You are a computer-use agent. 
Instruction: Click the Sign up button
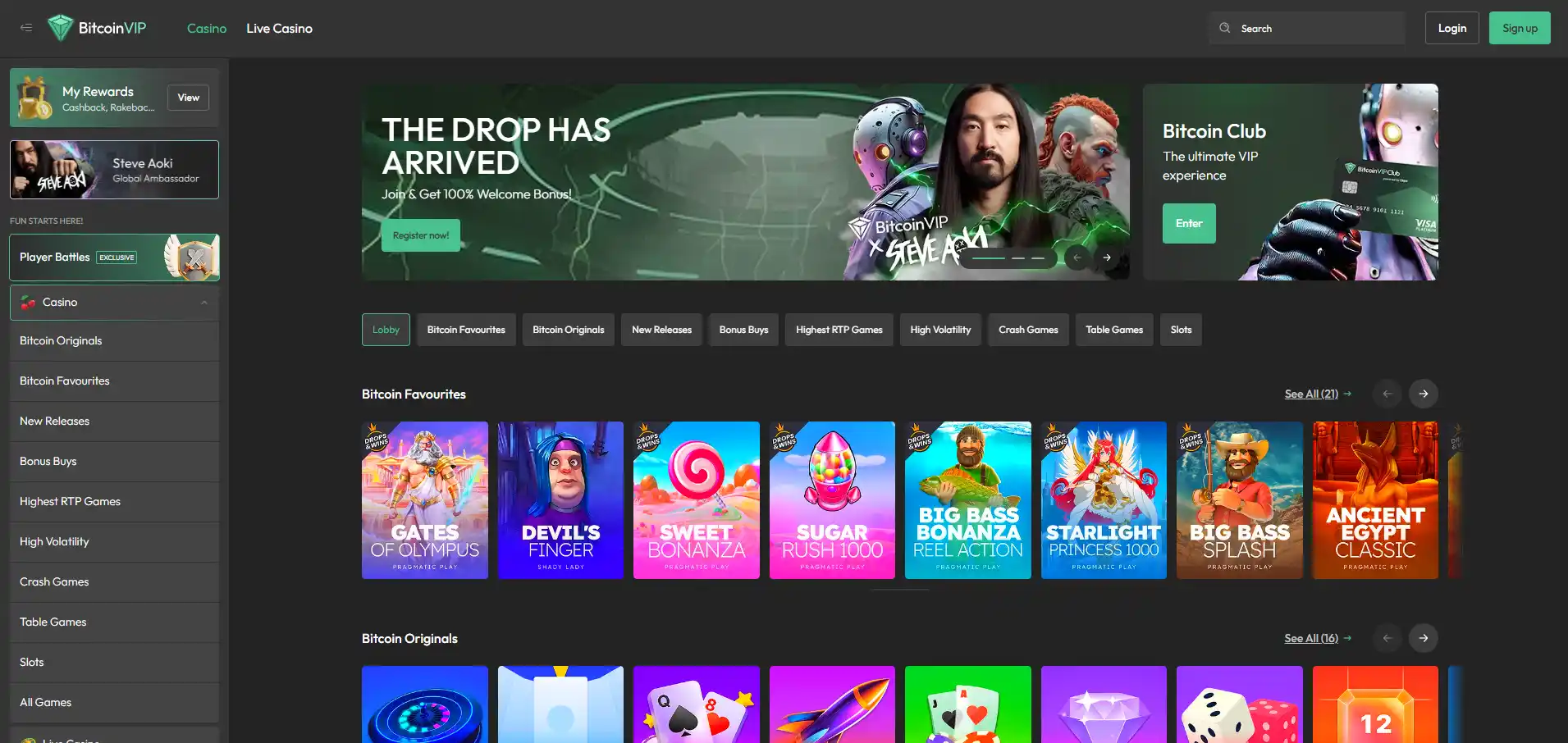click(1520, 28)
